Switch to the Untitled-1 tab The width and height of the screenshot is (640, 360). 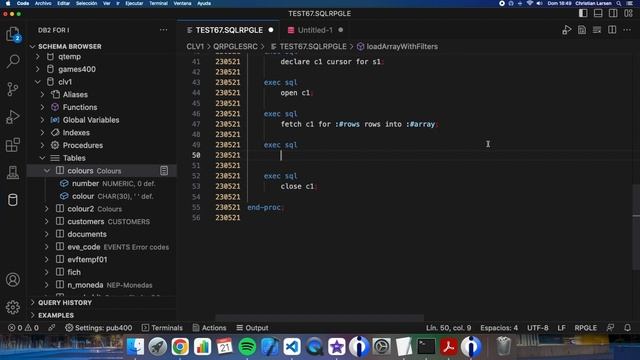[315, 30]
